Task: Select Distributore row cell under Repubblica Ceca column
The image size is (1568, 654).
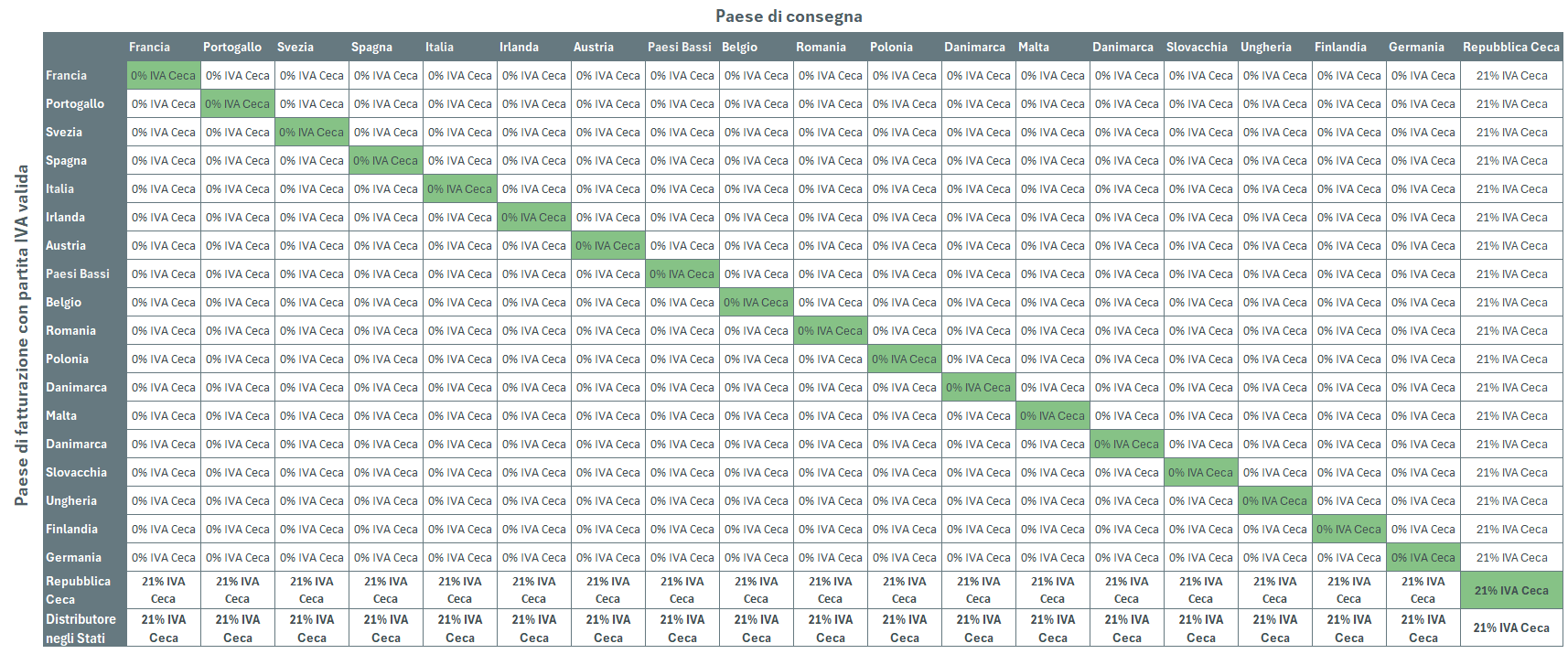Action: point(1511,628)
